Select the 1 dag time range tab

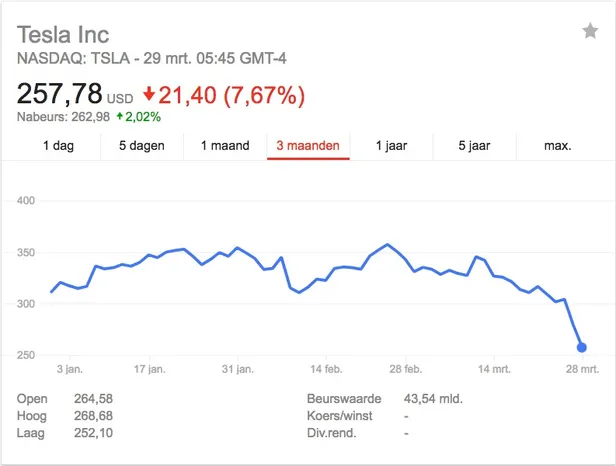(58, 146)
